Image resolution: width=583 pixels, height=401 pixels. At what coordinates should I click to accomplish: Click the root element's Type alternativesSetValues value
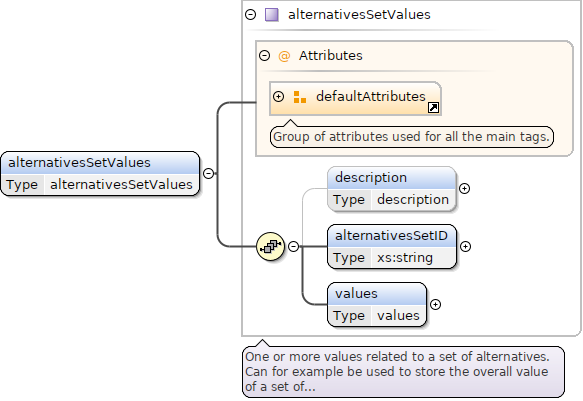pyautogui.click(x=121, y=185)
